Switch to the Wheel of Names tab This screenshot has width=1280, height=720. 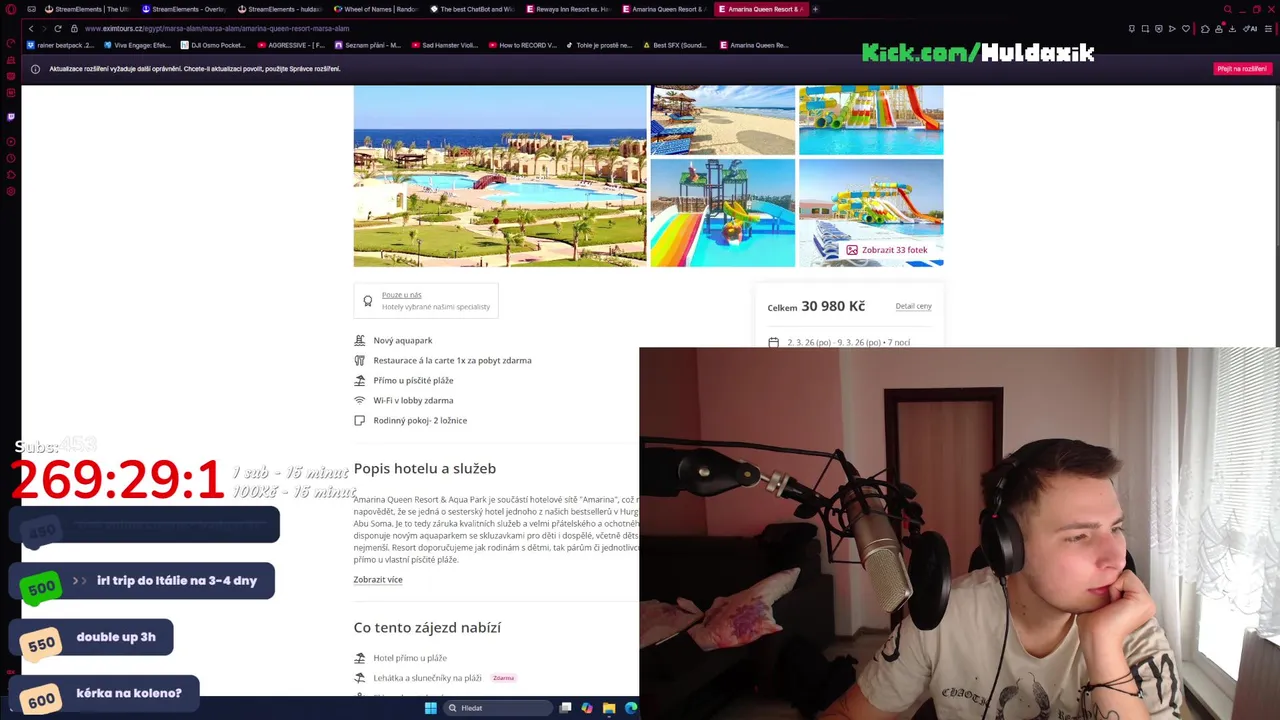(376, 9)
